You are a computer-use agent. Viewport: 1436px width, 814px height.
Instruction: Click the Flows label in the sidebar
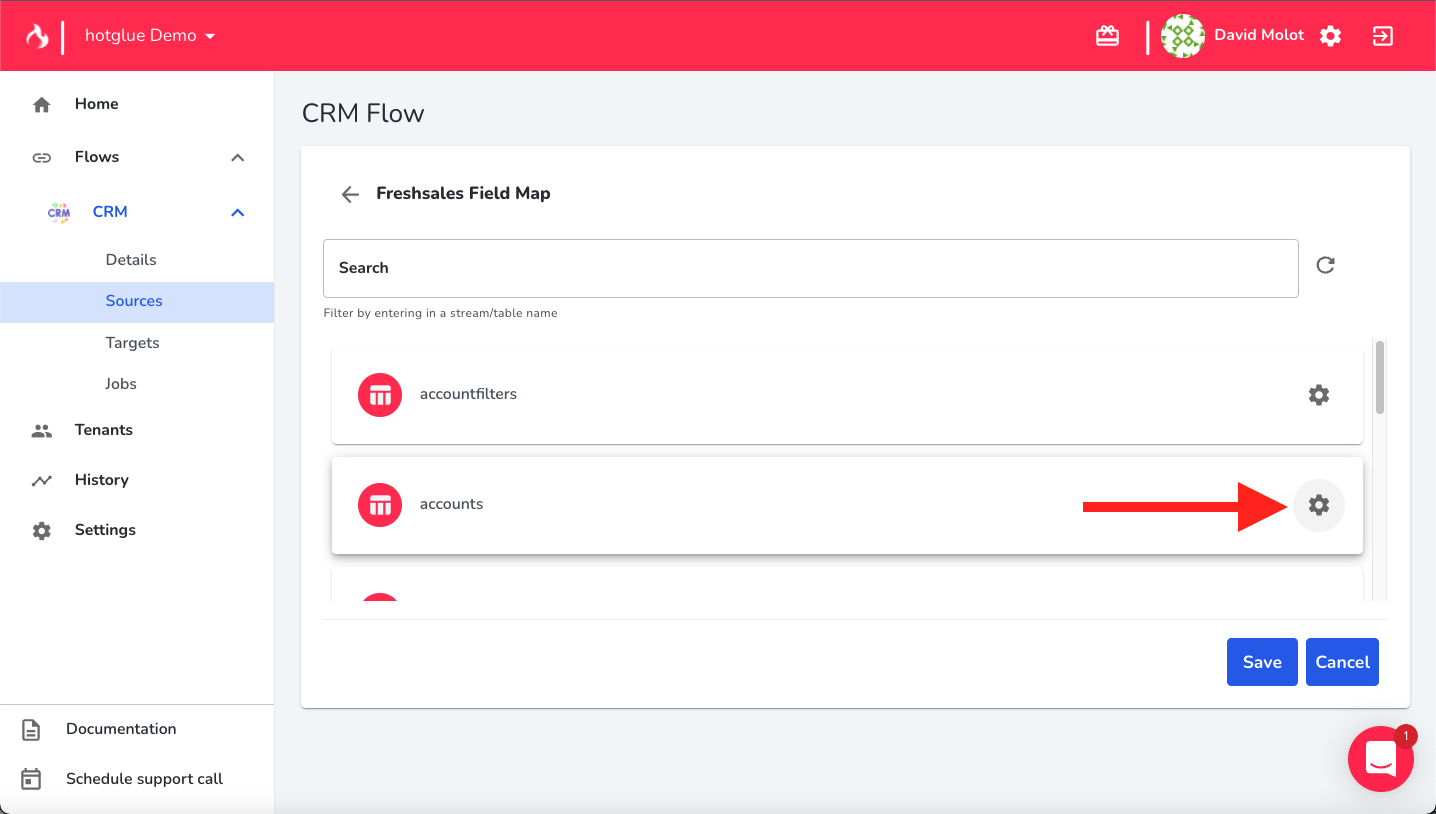coord(97,157)
